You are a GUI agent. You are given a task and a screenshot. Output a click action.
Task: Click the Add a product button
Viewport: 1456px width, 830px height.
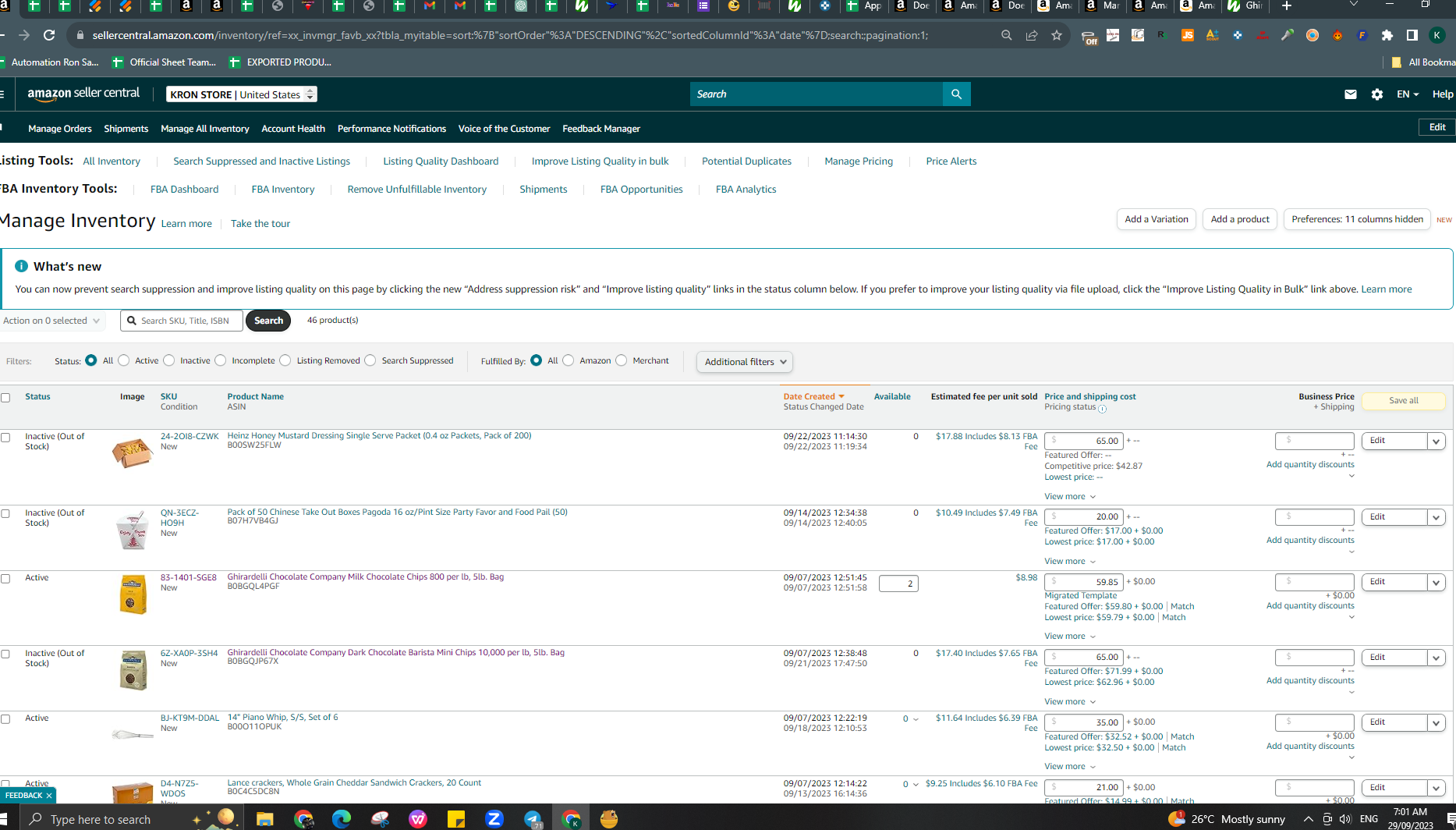click(1240, 219)
